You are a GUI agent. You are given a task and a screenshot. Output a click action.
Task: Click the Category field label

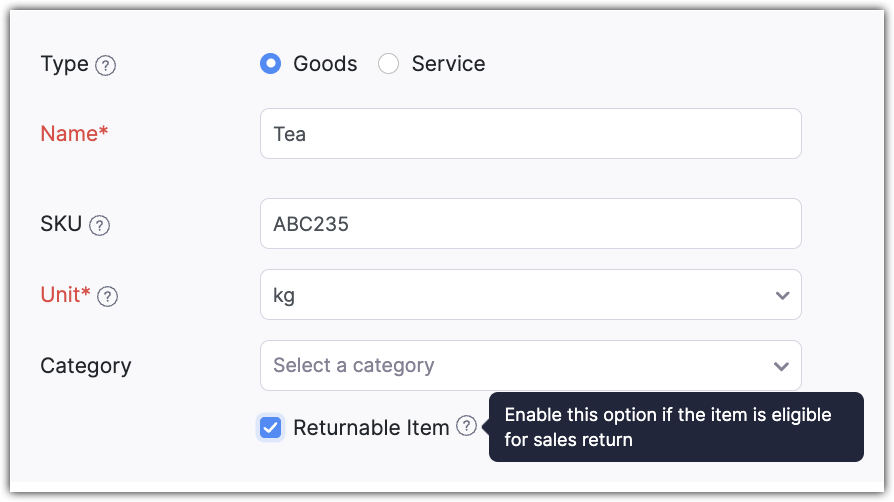pyautogui.click(x=86, y=366)
